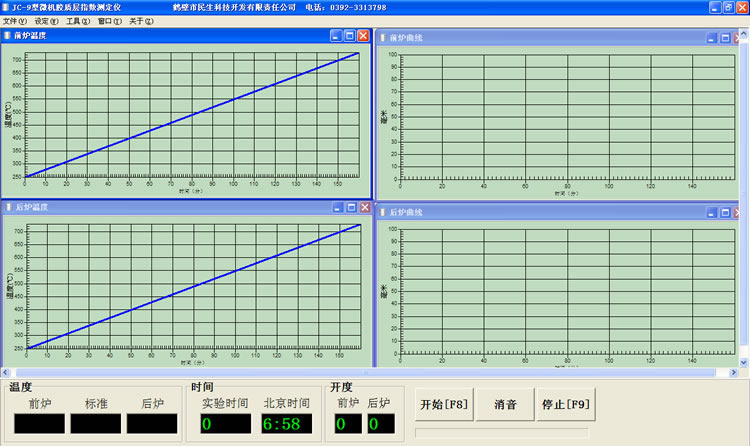Screen dimensions: 750x446
Task: Open the 关于 menu
Action: pyautogui.click(x=141, y=20)
